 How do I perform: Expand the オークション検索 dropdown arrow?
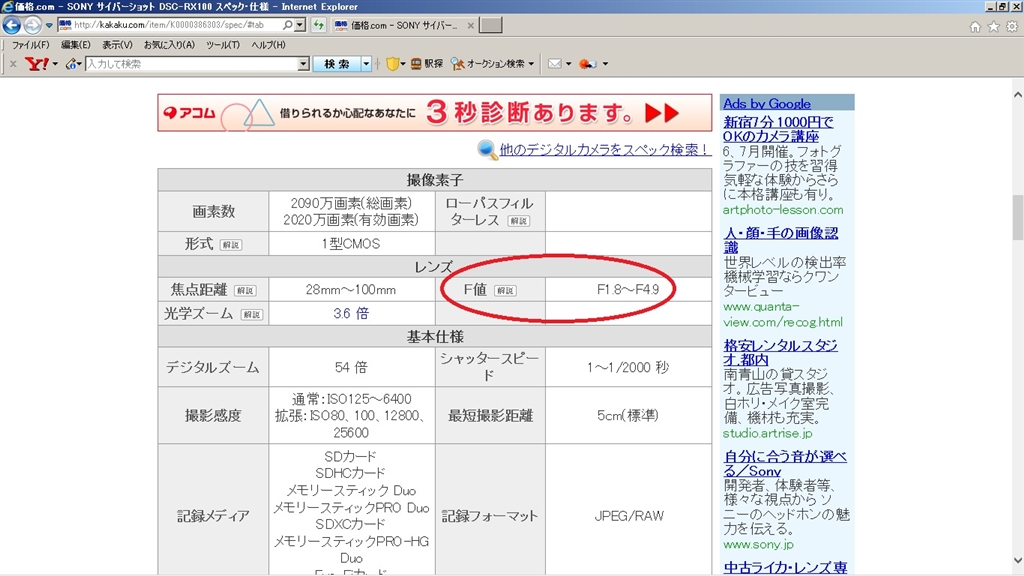(x=531, y=64)
